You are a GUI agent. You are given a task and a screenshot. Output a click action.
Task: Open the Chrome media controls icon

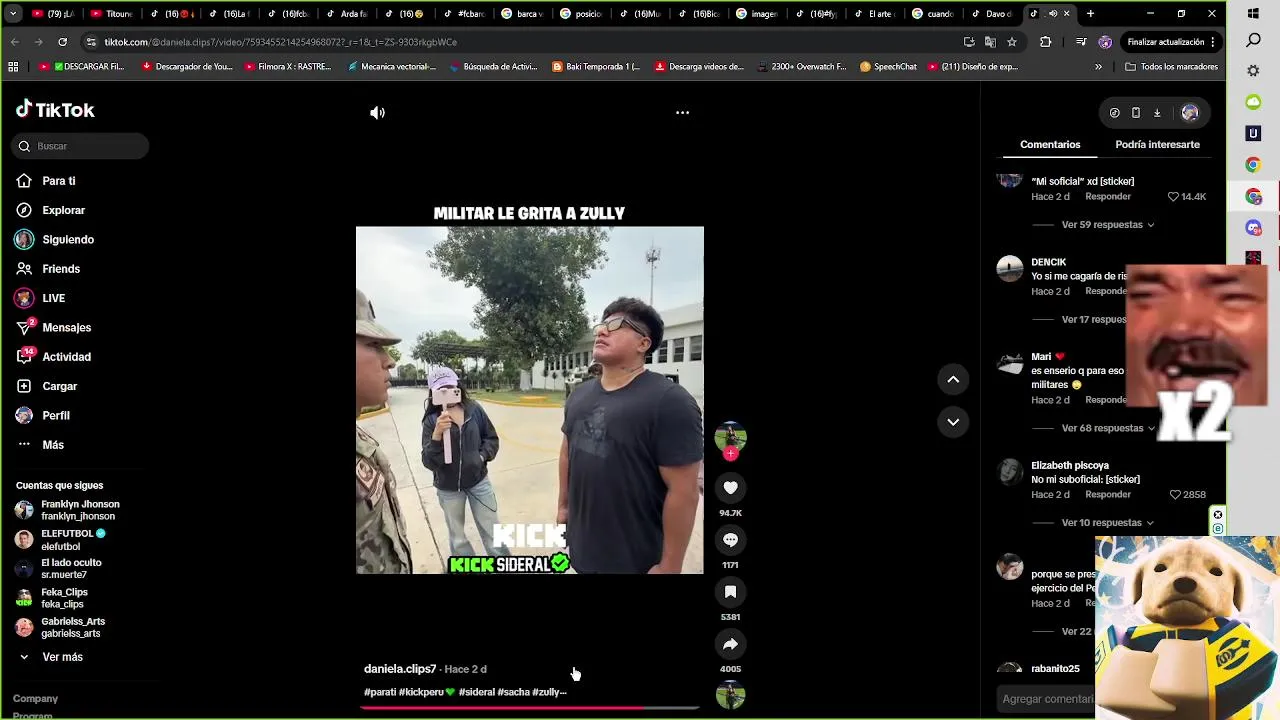point(1081,42)
